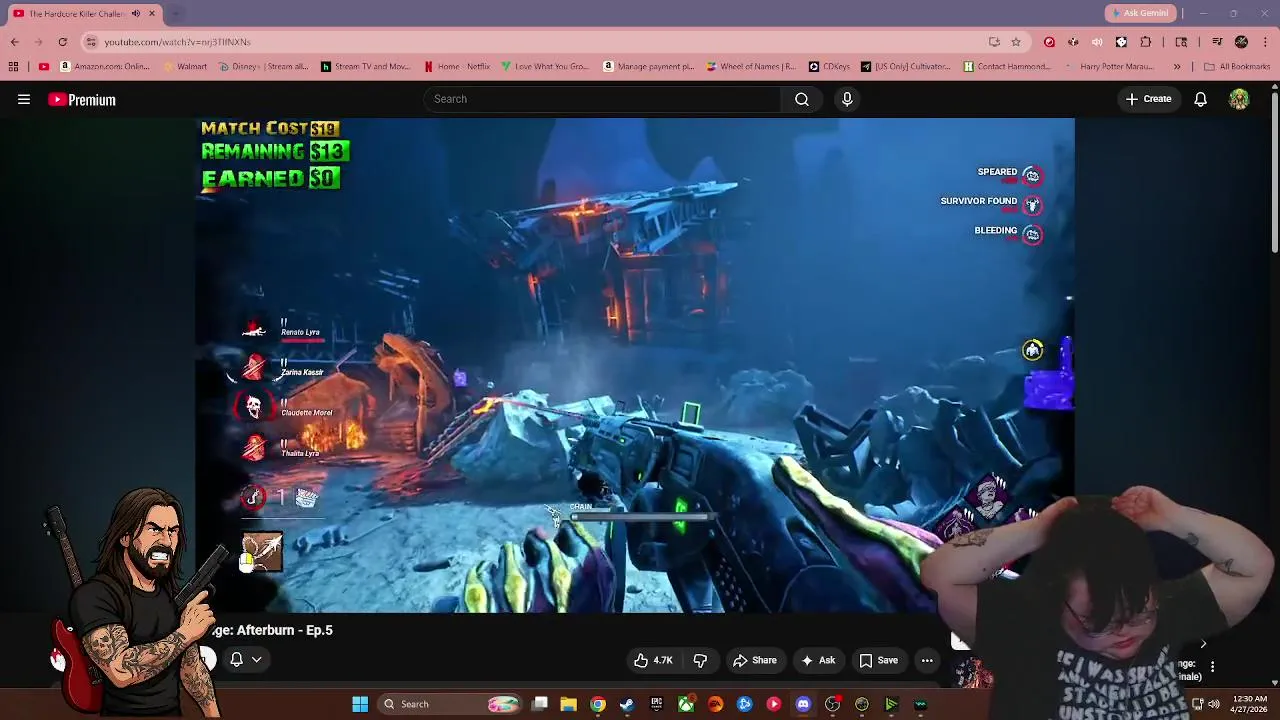Install app icon in address bar
Image resolution: width=1280 pixels, height=720 pixels.
(x=994, y=42)
